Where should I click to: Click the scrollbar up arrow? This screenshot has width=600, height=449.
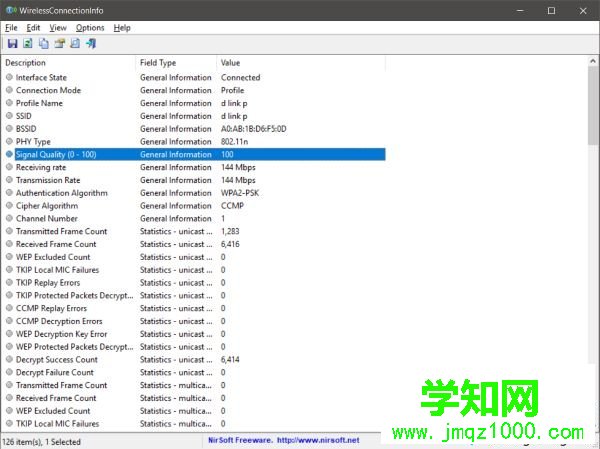pyautogui.click(x=593, y=61)
